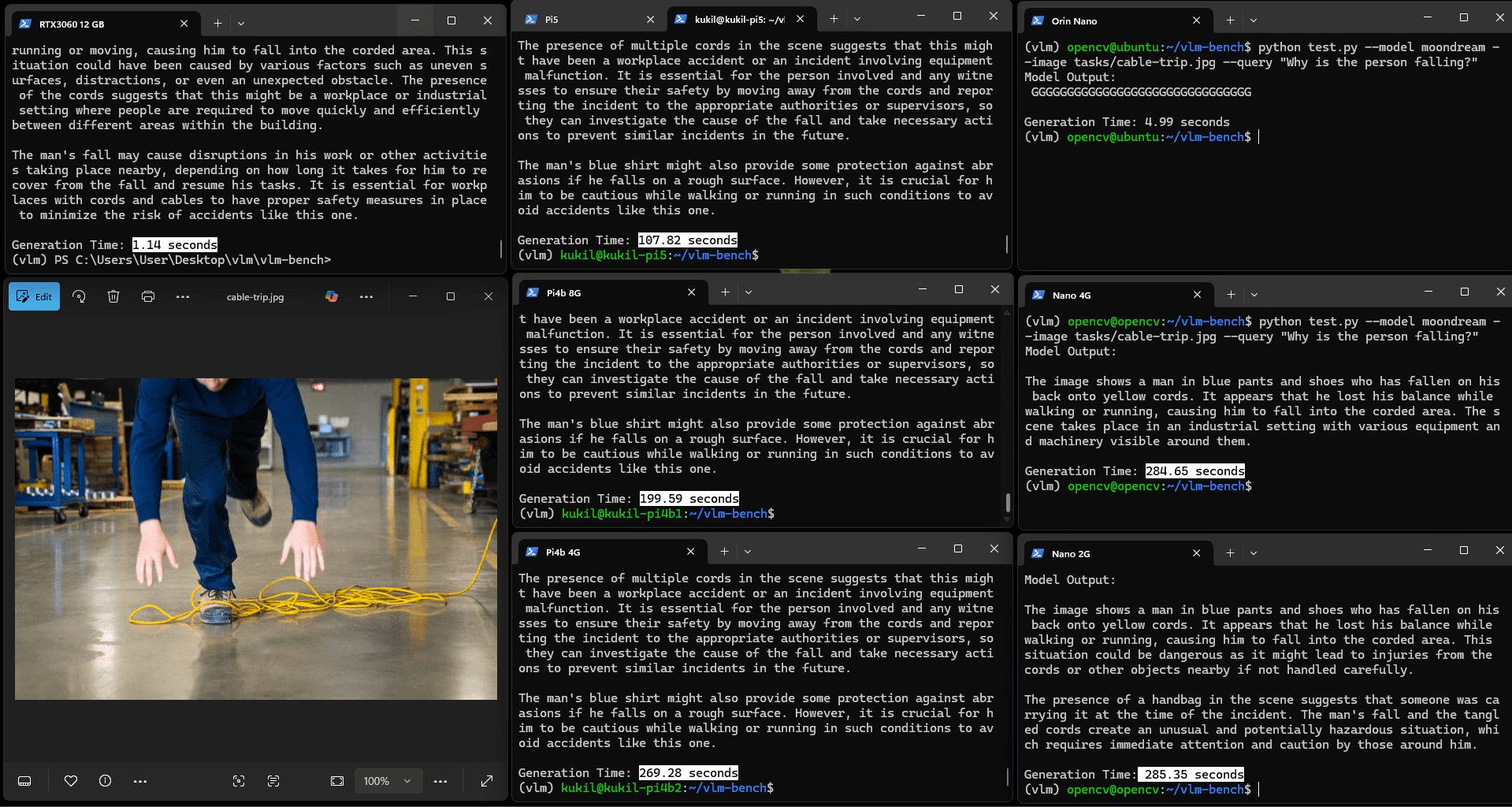Click the cable-trip.jpg photo
Image resolution: width=1512 pixels, height=807 pixels.
click(256, 539)
